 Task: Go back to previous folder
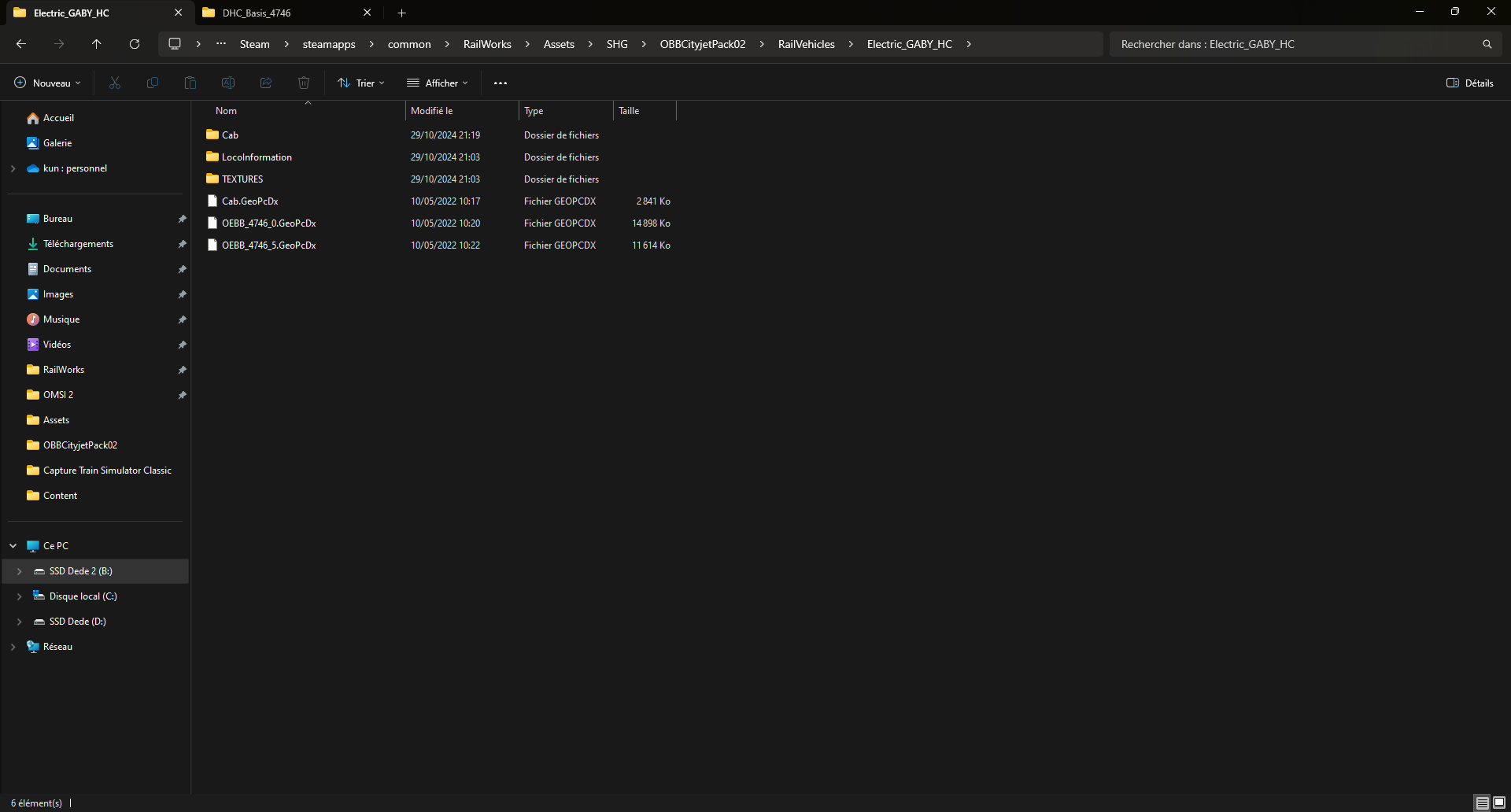[21, 44]
